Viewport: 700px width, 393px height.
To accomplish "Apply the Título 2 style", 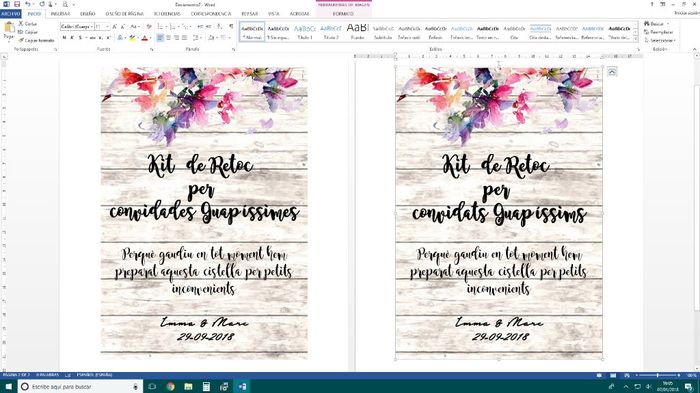I will [x=331, y=32].
